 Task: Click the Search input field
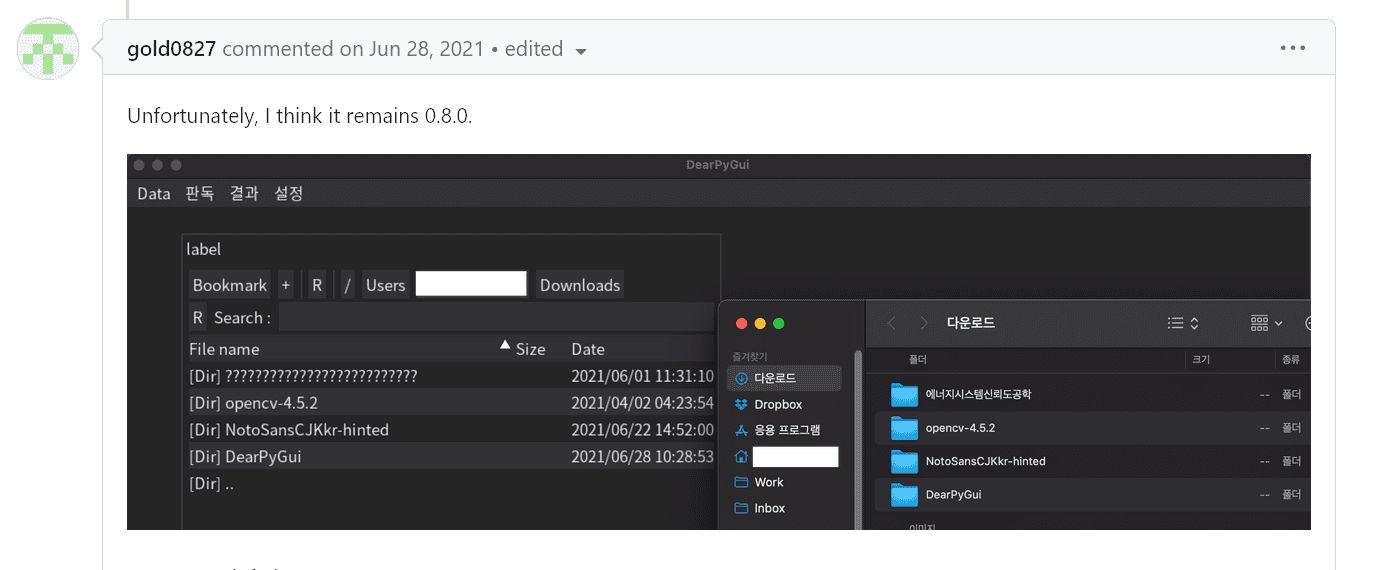tap(495, 318)
